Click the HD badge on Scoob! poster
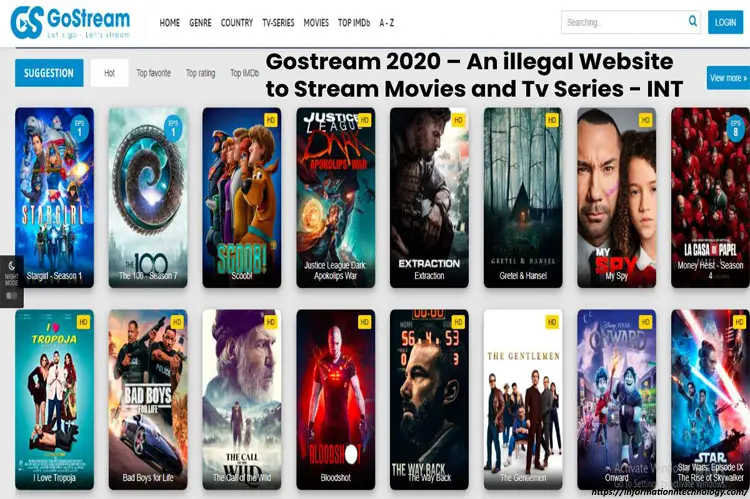The image size is (750, 499). 271,120
